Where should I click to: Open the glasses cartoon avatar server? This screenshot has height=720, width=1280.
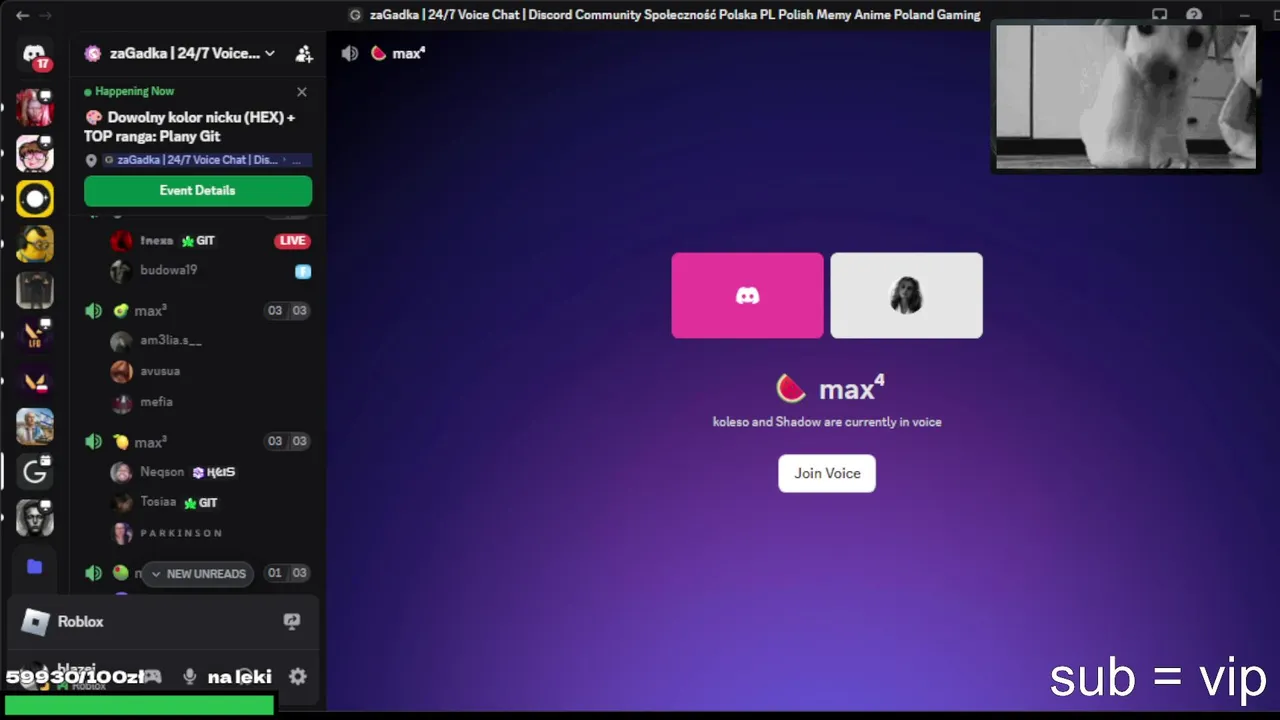35,153
